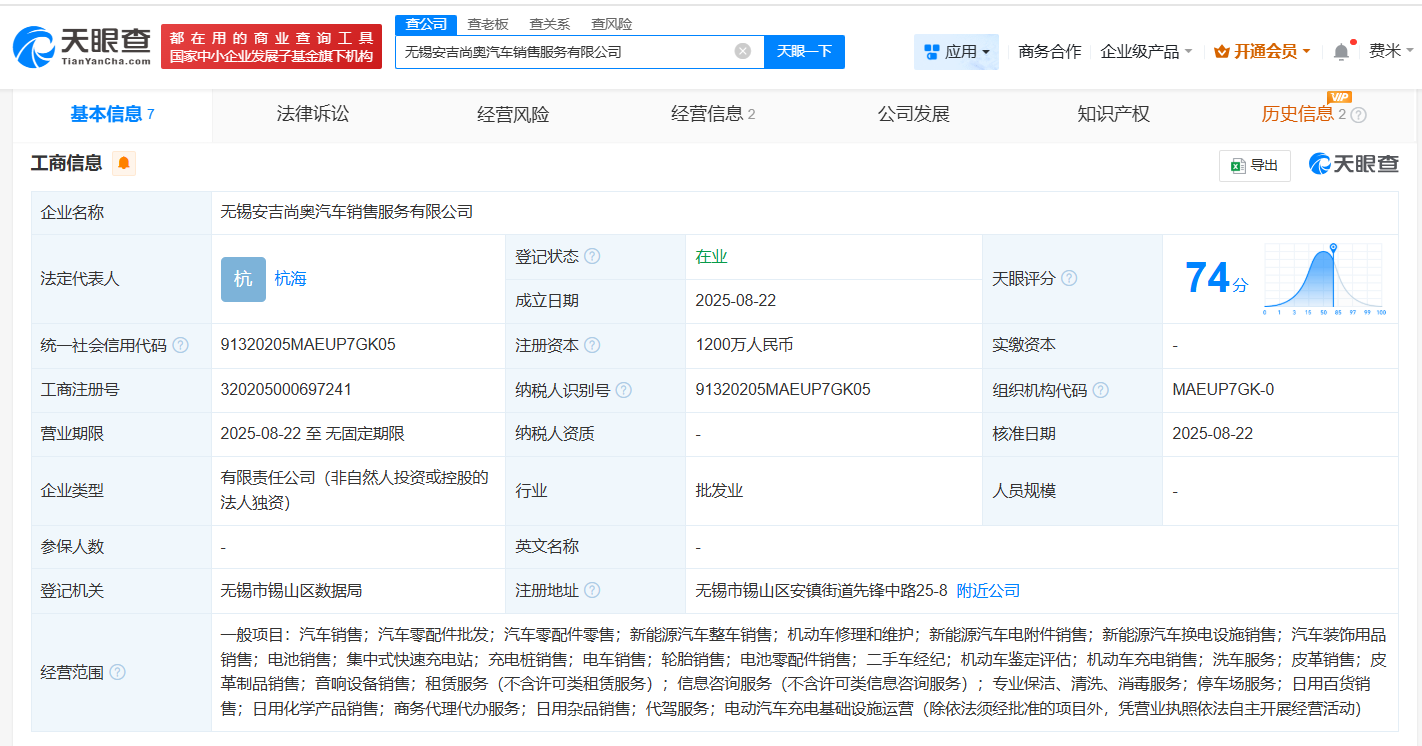Click the help icon next to 注册资本

tap(594, 345)
